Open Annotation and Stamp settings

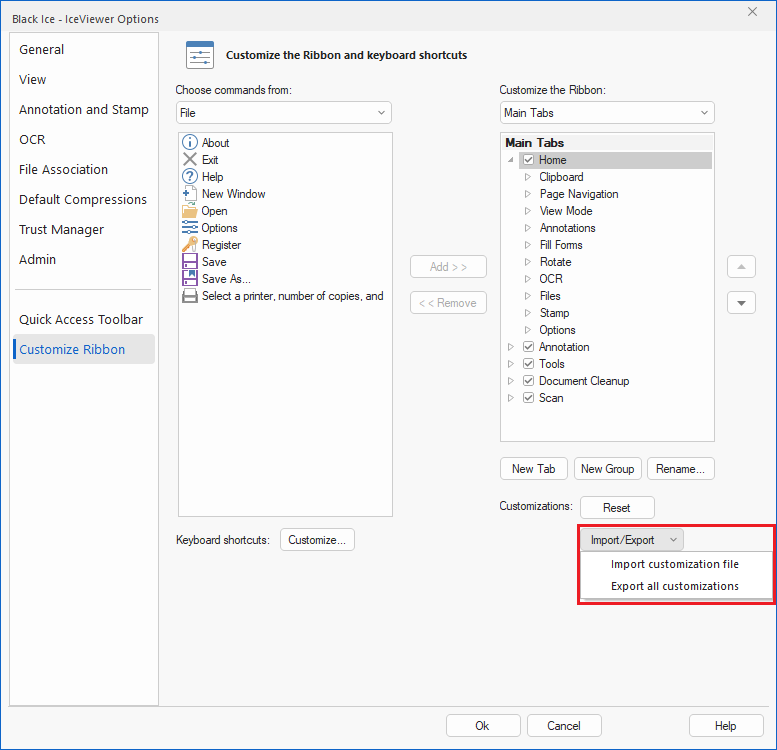[84, 109]
